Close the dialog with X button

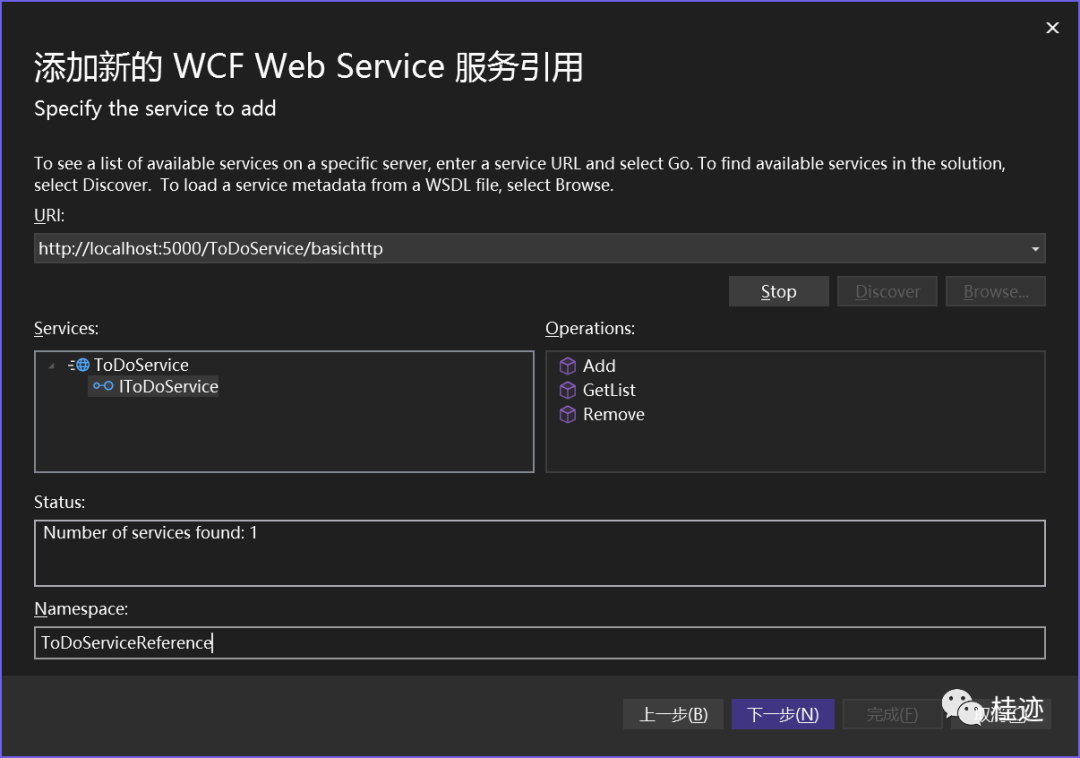click(x=1052, y=28)
